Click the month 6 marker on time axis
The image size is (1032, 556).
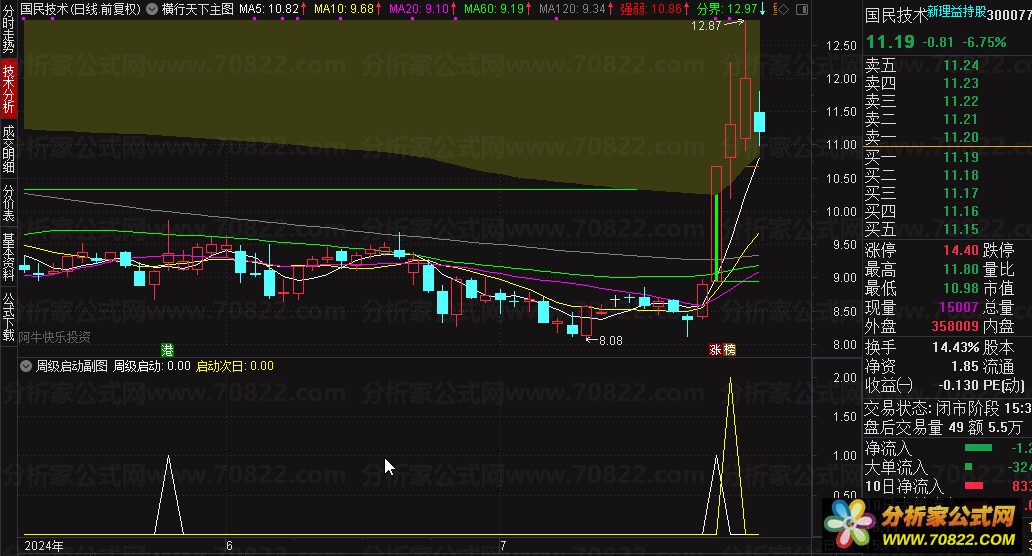coord(229,545)
